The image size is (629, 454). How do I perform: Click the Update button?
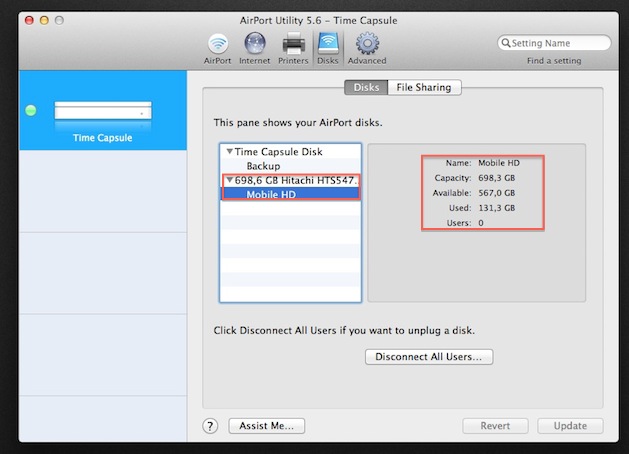click(570, 426)
